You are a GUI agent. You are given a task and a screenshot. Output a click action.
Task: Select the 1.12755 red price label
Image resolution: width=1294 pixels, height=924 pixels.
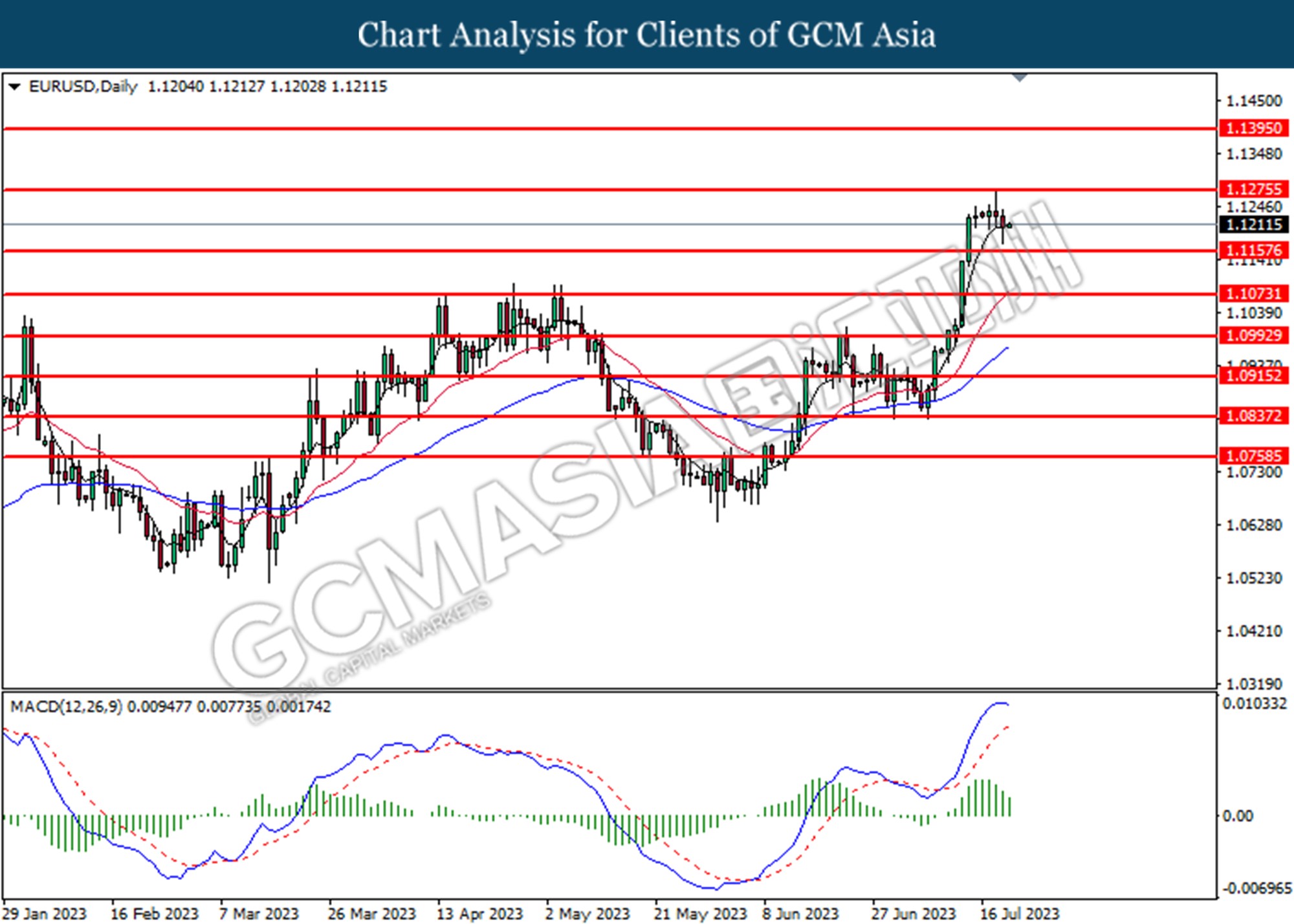point(1254,189)
